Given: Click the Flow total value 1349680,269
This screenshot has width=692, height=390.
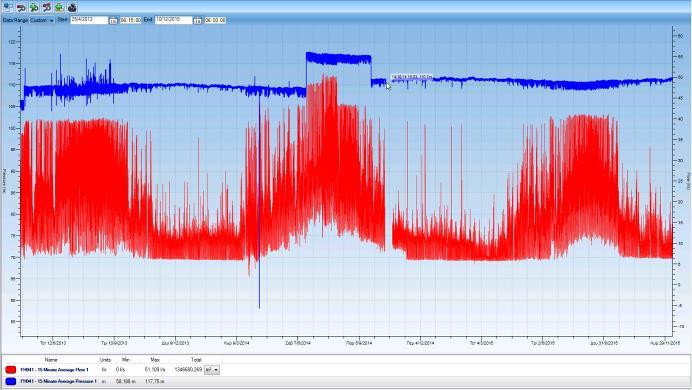Looking at the screenshot, I should tap(188, 370).
